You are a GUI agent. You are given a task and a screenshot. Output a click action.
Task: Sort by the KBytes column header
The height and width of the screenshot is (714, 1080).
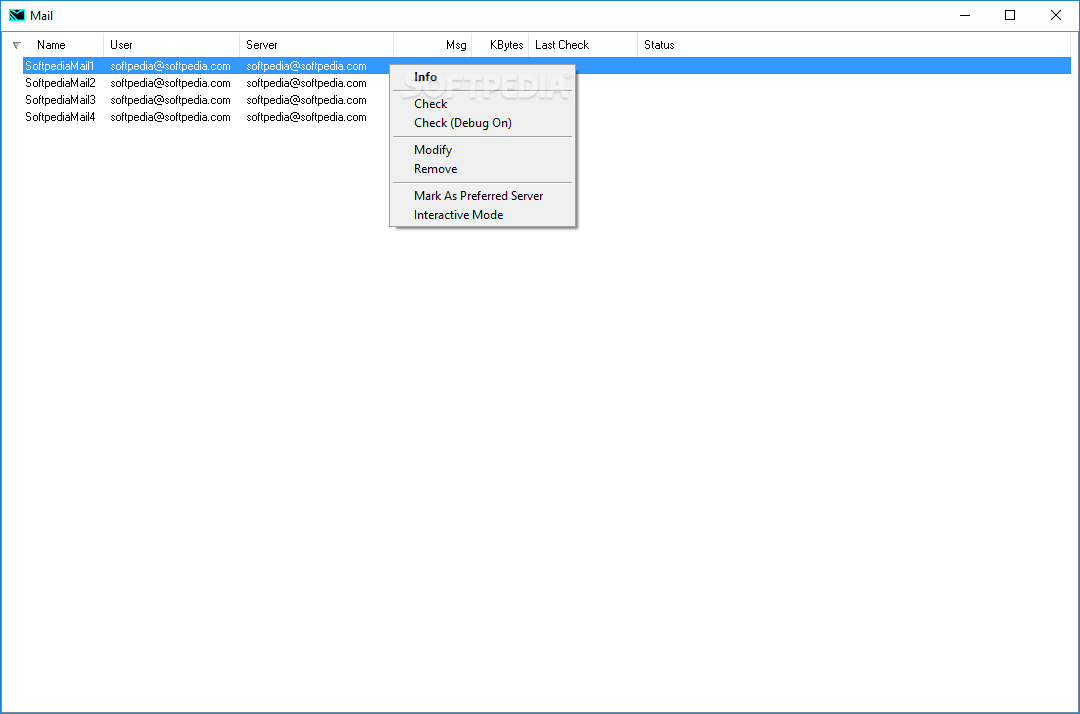click(500, 45)
